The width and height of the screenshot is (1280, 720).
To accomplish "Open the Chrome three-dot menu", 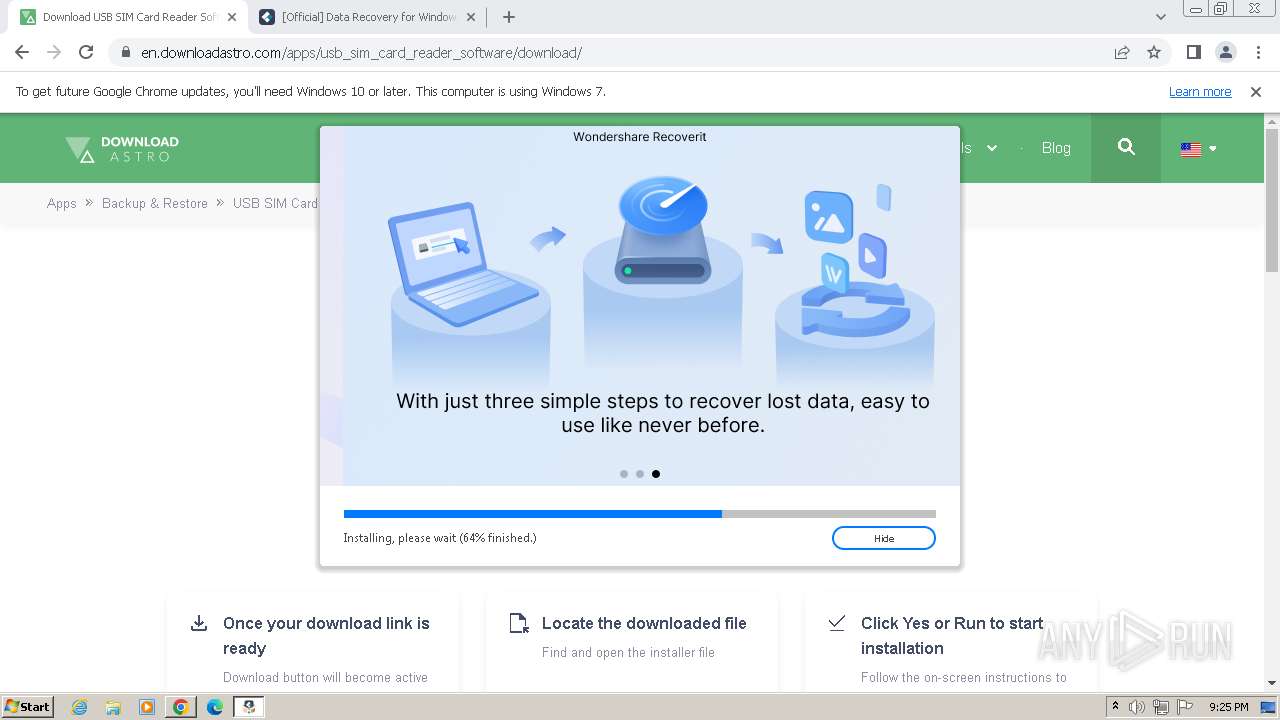I will [1257, 52].
